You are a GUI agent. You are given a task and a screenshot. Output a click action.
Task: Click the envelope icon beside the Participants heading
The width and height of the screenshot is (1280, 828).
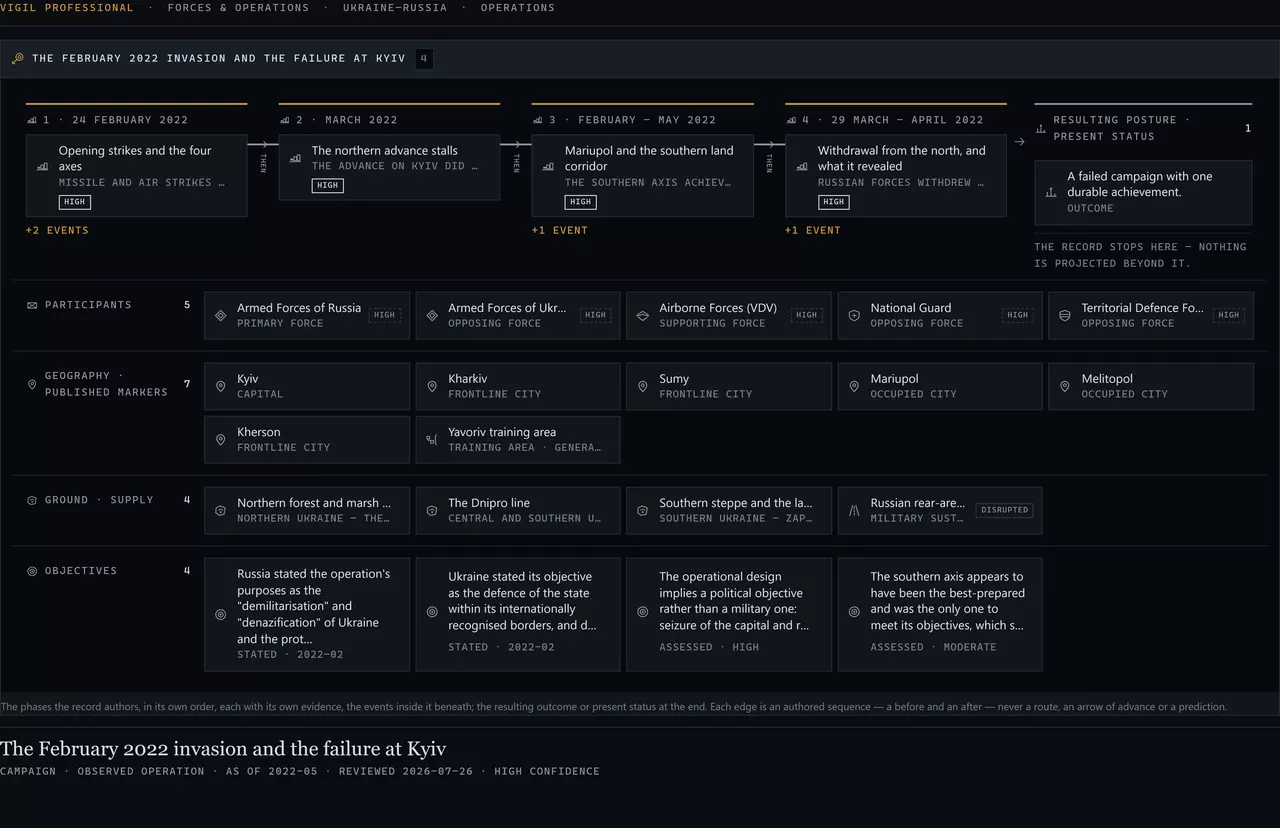[x=32, y=305]
